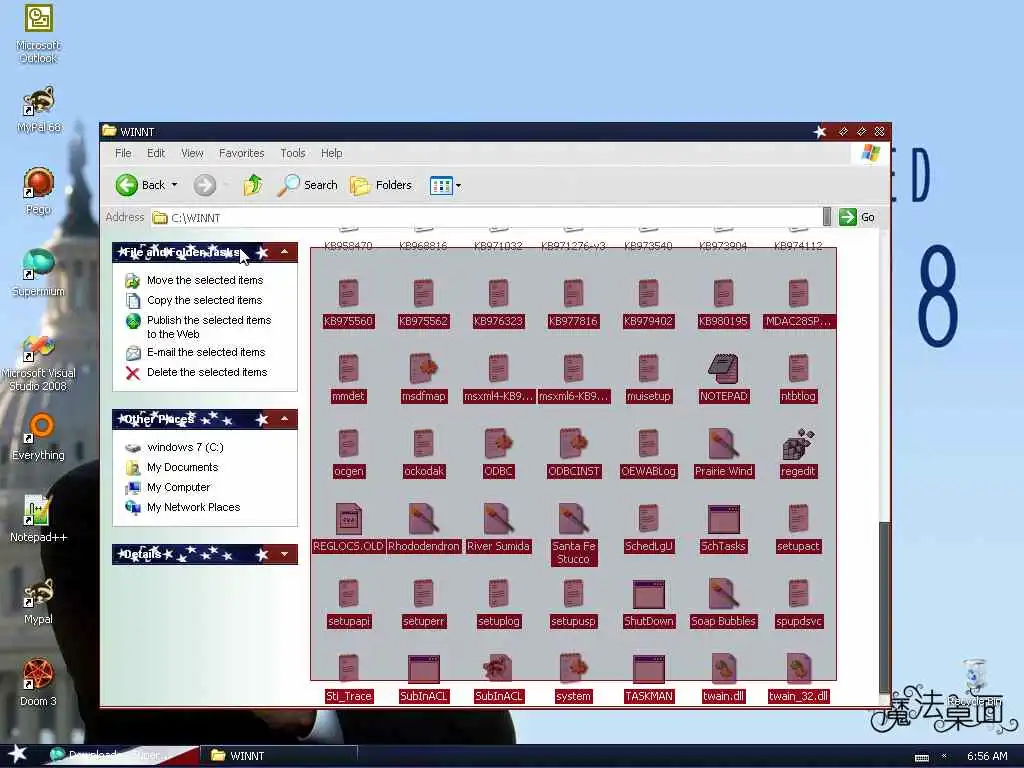
Task: Select the ODBC settings file icon
Action: pyautogui.click(x=498, y=444)
